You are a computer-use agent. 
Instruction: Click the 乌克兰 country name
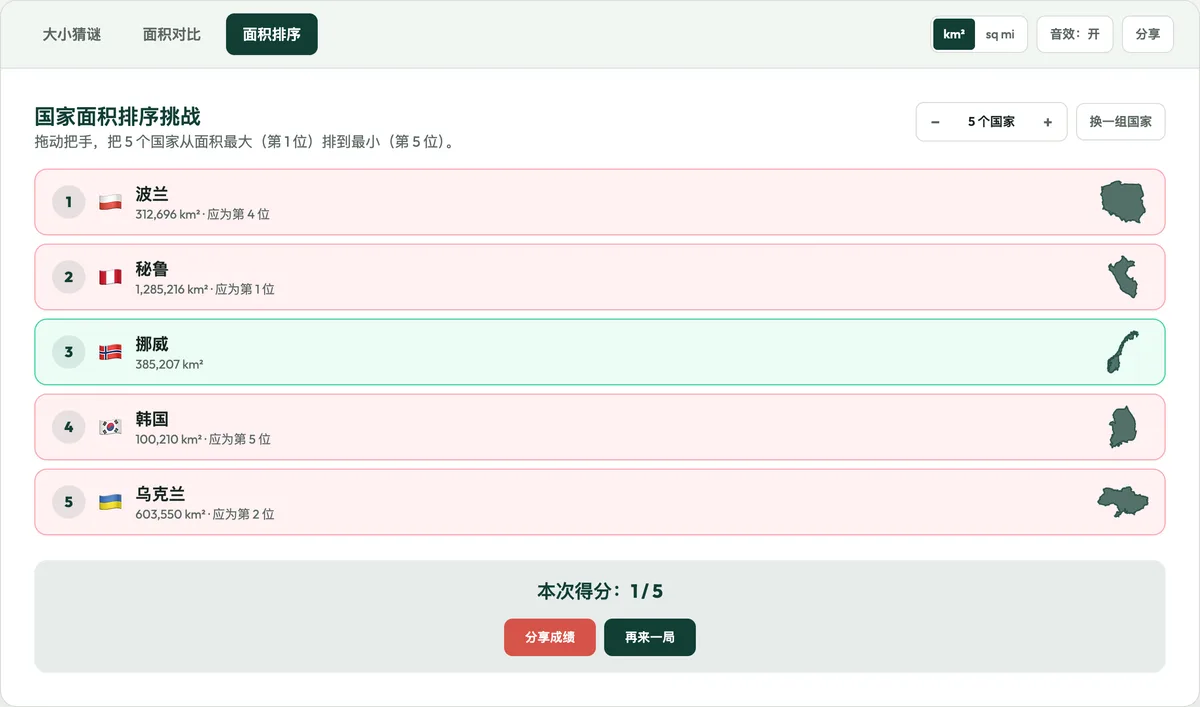160,493
